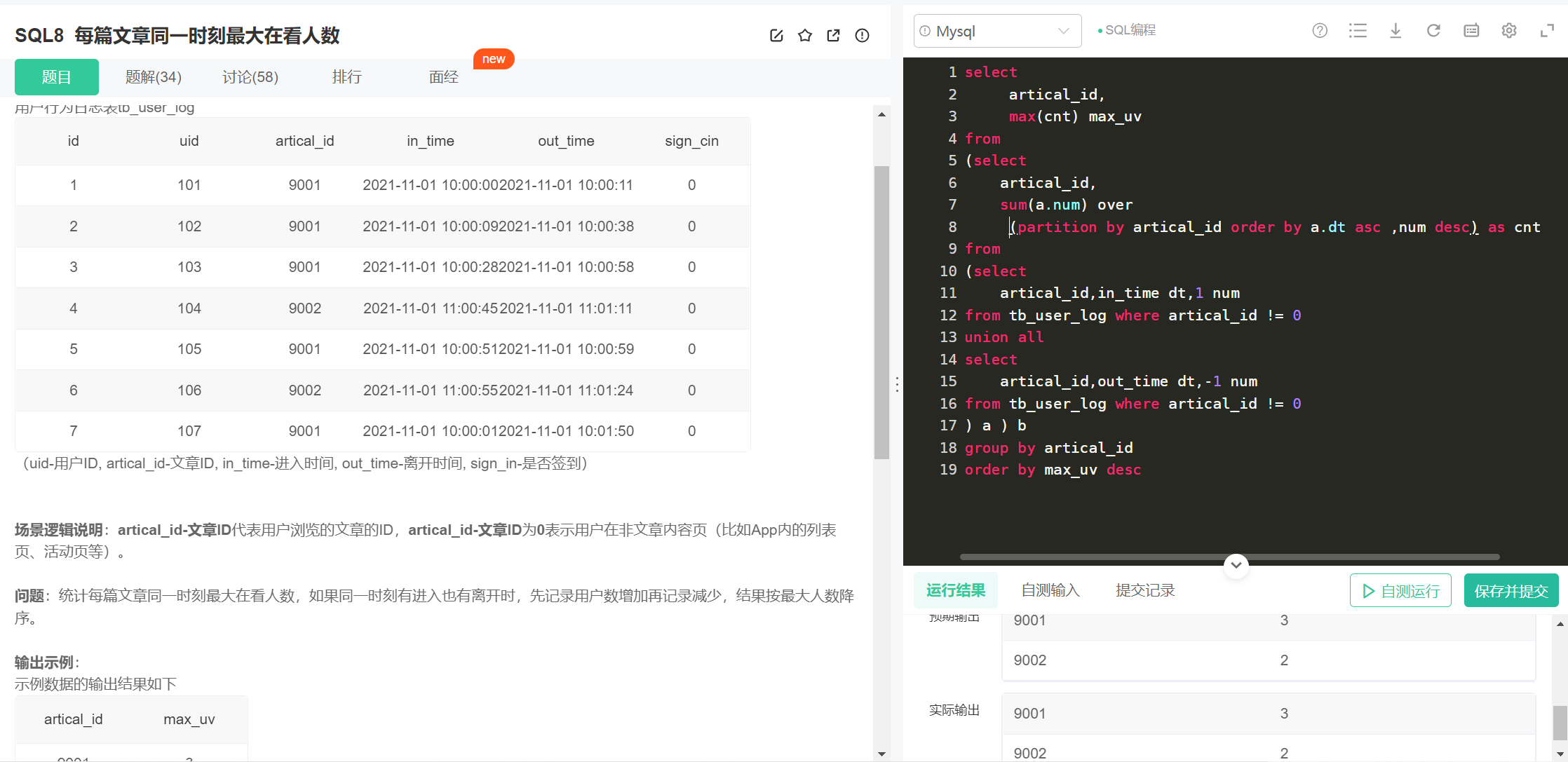Click the panel divider drag handle

coord(897,384)
